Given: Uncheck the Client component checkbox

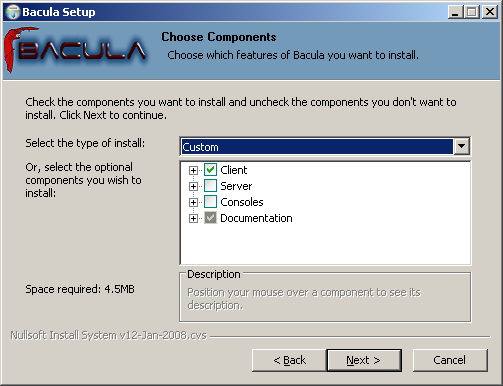Looking at the screenshot, I should [x=210, y=170].
